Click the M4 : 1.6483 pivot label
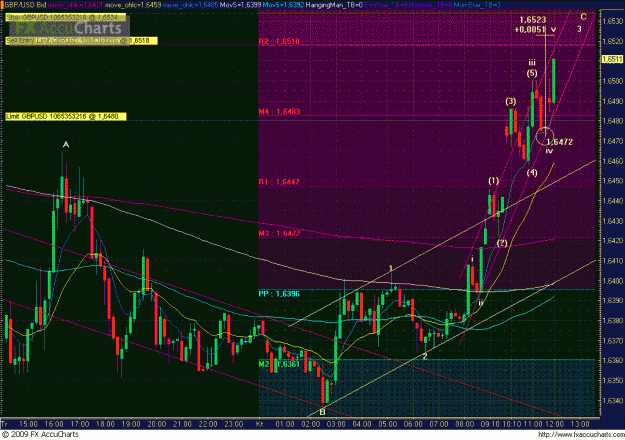625x440 pixels. pyautogui.click(x=279, y=112)
